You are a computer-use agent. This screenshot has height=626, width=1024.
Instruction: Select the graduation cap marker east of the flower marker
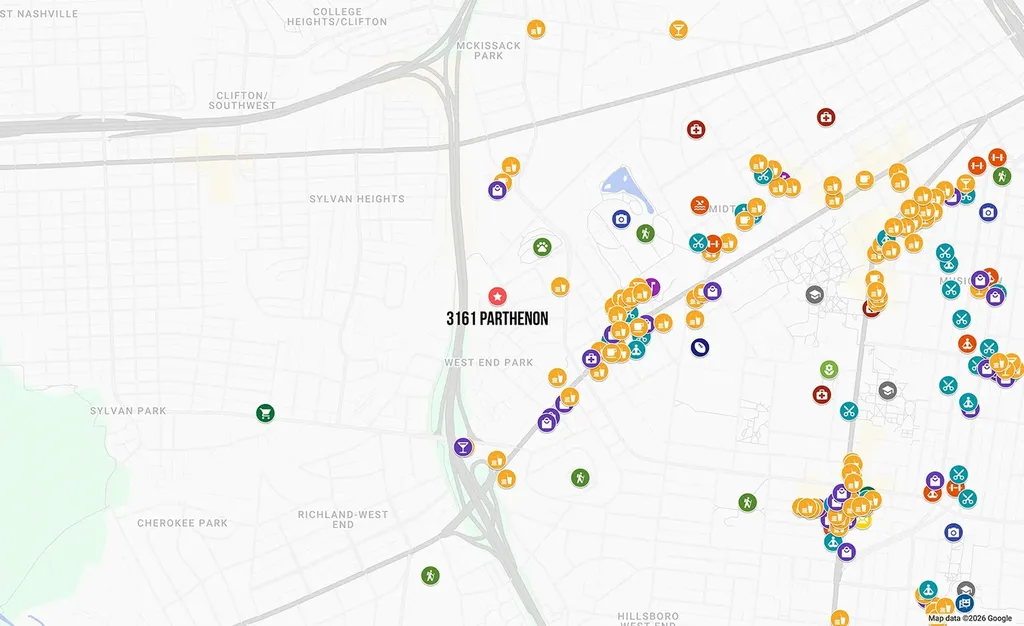click(x=887, y=391)
